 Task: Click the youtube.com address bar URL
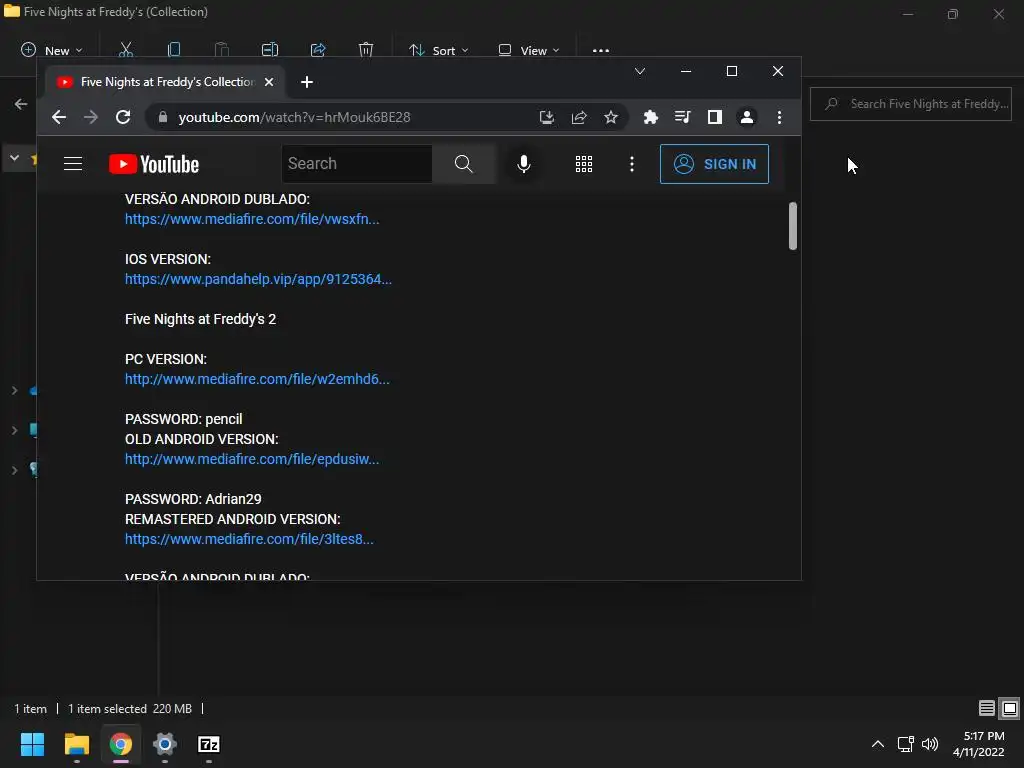295,118
